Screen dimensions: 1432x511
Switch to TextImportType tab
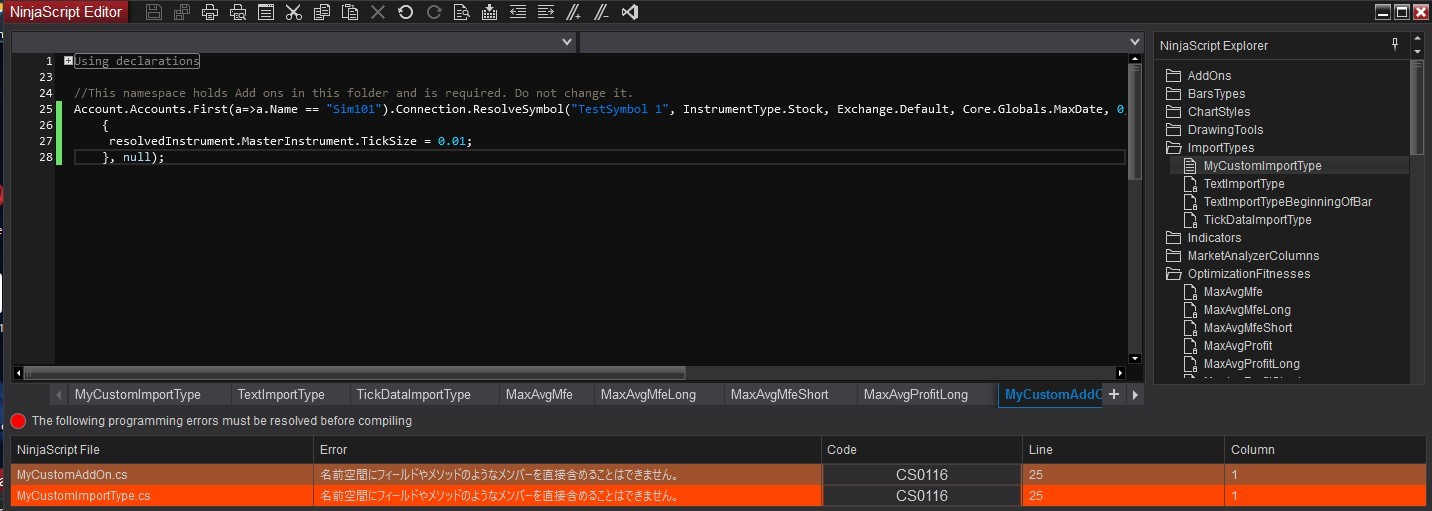(281, 395)
